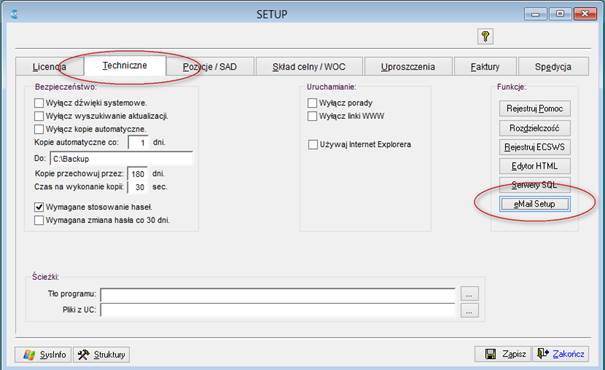
Task: Enable Używaj Internet Explorera option
Action: tap(313, 144)
